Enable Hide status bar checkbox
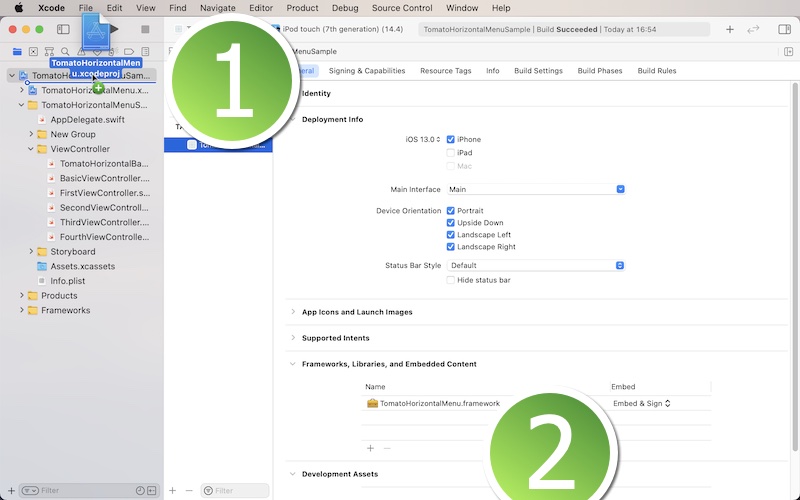 click(451, 280)
